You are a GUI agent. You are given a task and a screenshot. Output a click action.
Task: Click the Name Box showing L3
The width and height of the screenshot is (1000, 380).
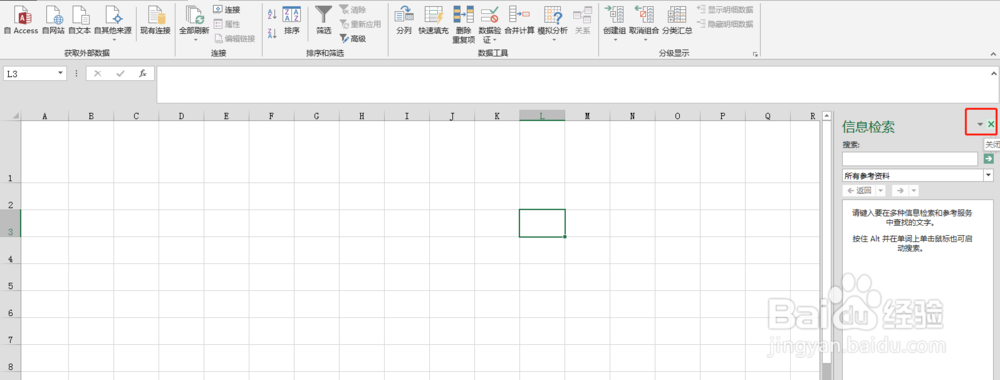point(30,74)
